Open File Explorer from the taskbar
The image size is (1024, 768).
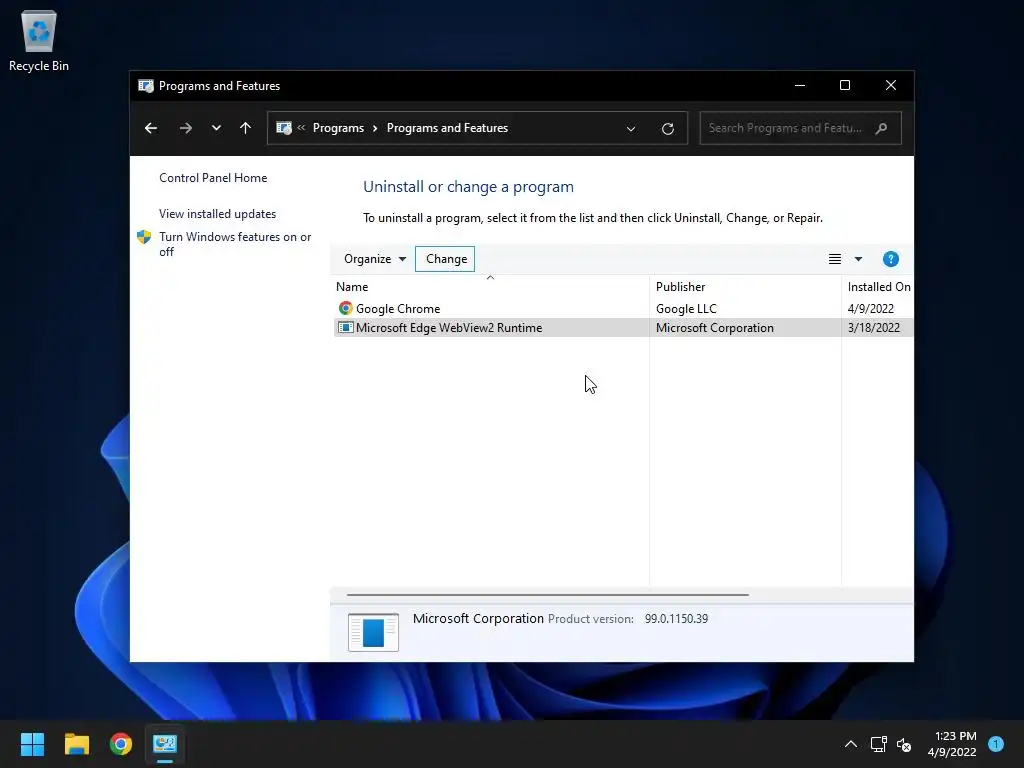click(x=76, y=744)
